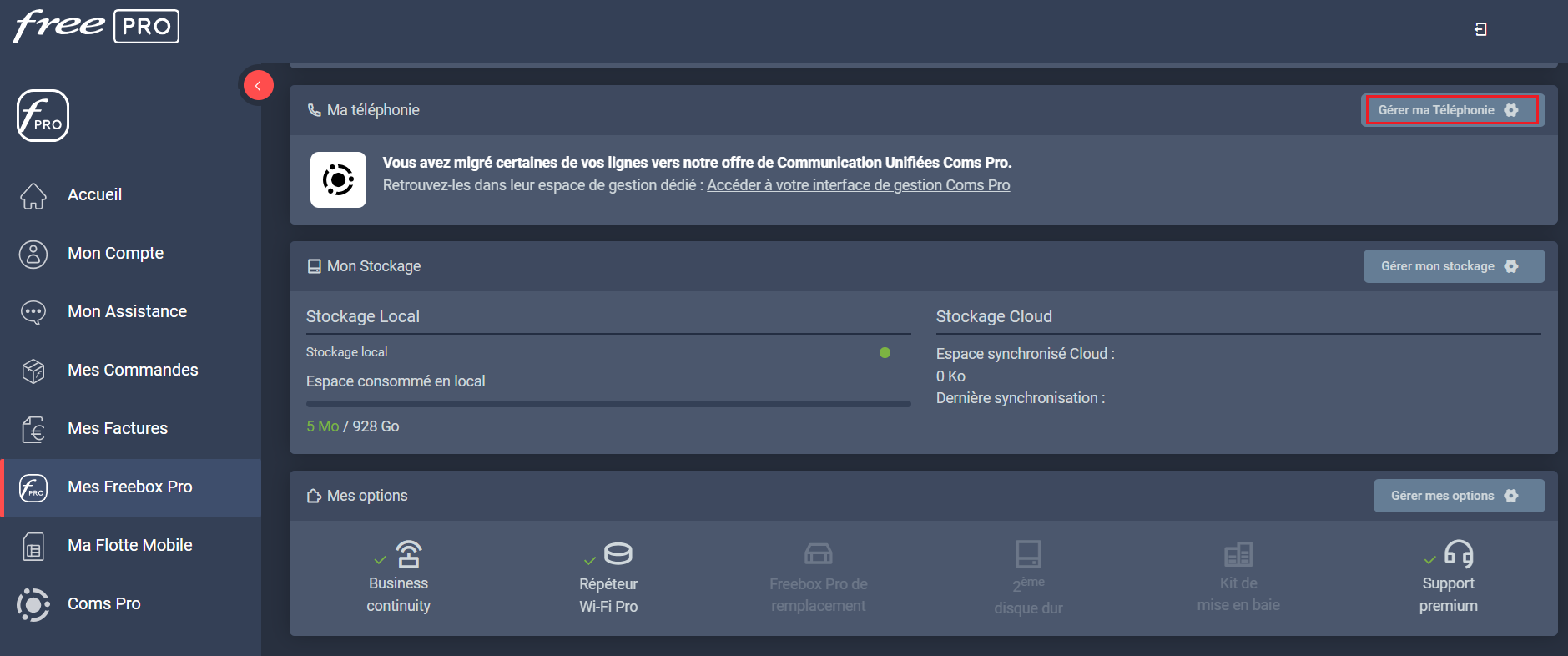Click the round Free Pro sidebar logo
This screenshot has height=656, width=1568.
[x=43, y=116]
